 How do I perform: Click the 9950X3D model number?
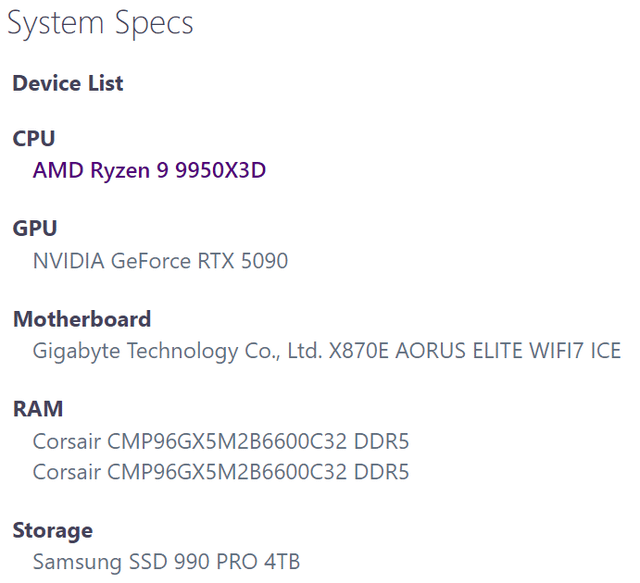click(x=220, y=170)
